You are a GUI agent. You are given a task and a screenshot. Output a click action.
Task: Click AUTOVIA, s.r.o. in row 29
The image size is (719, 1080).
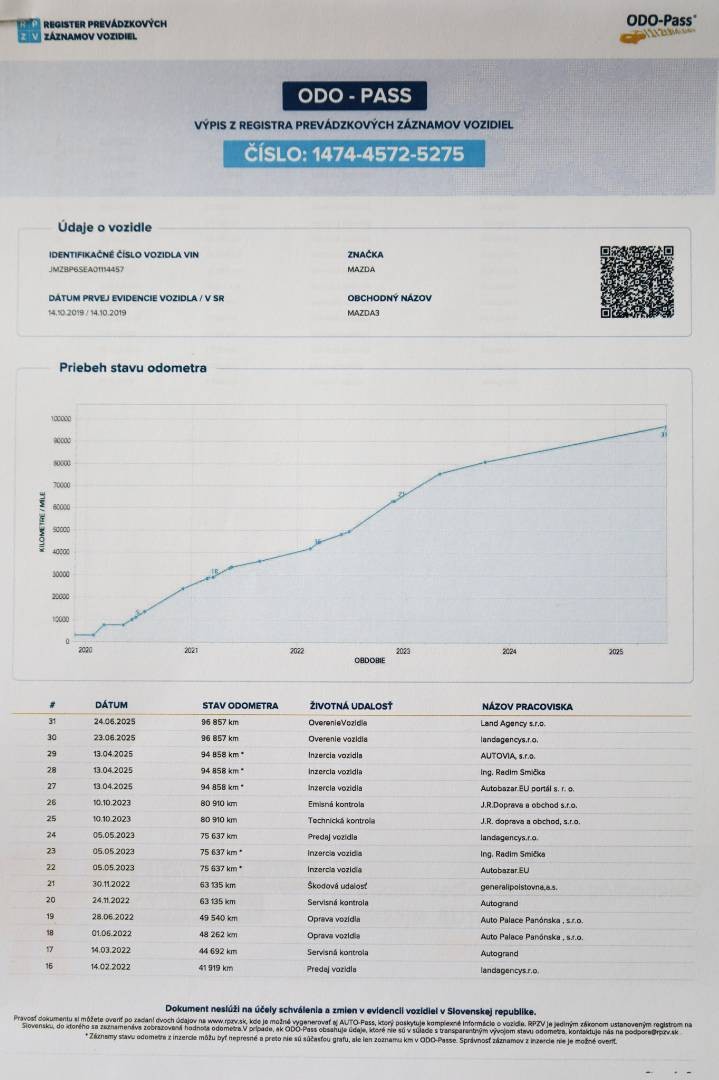[508, 756]
